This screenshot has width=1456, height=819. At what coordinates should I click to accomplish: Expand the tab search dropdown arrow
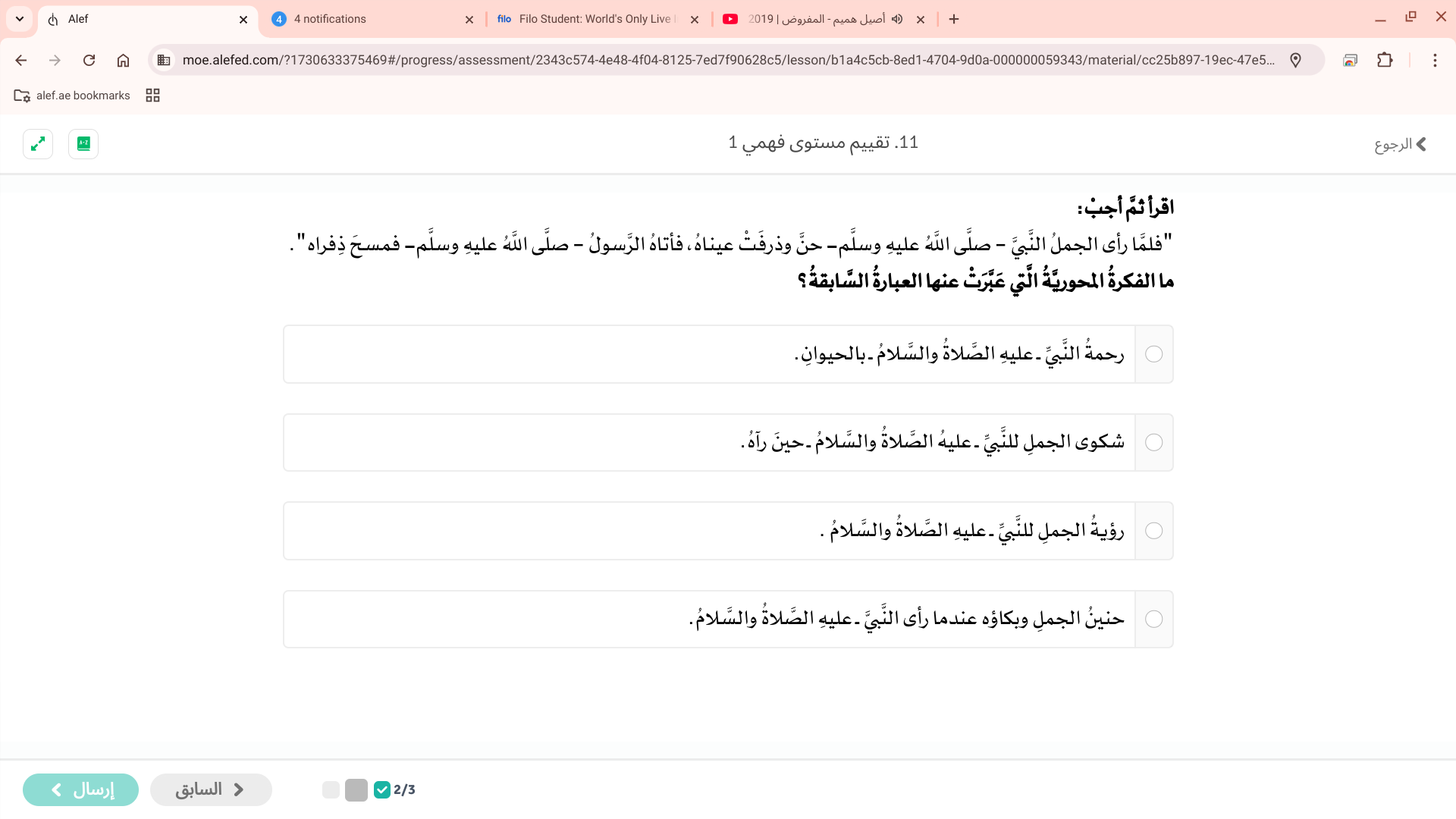(20, 19)
